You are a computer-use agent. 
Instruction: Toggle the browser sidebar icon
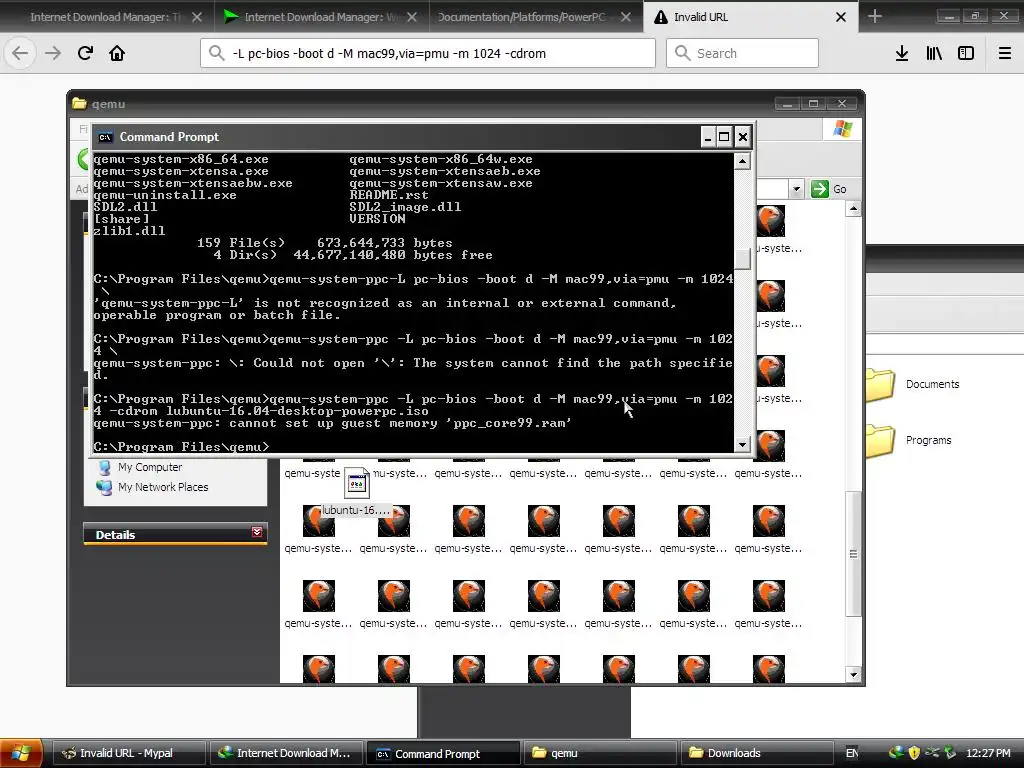tap(966, 53)
